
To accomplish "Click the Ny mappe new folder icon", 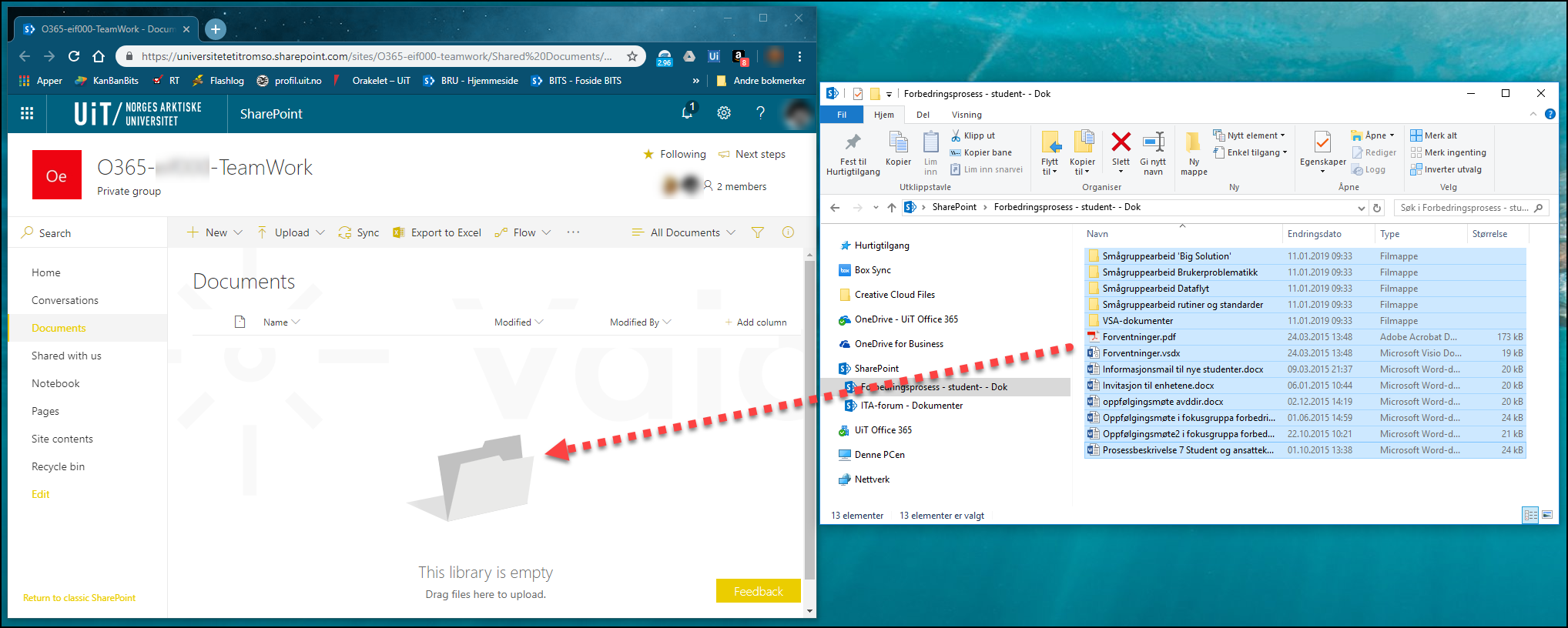I will (1193, 143).
